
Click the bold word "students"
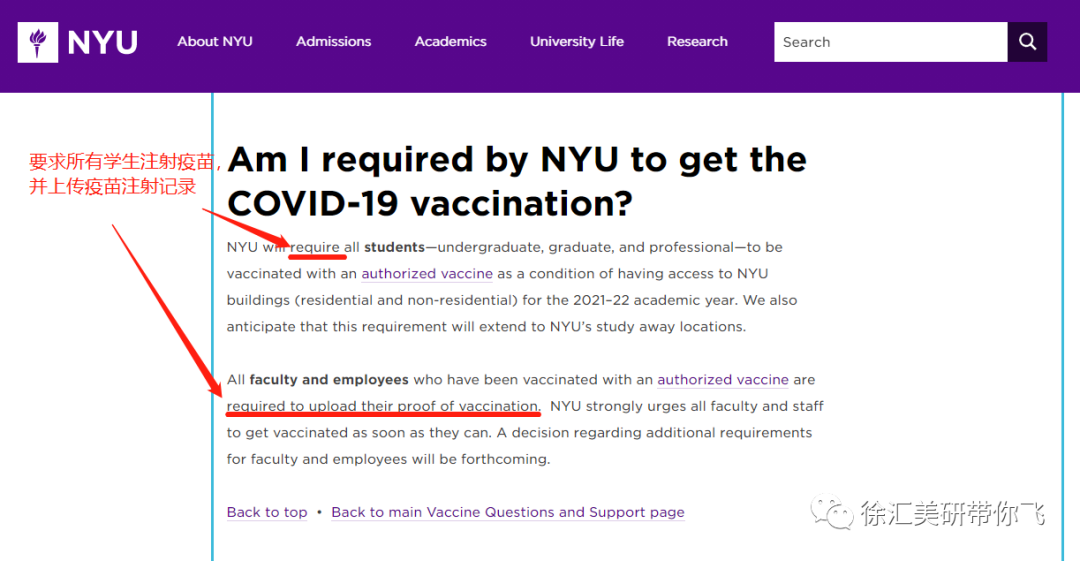(393, 247)
